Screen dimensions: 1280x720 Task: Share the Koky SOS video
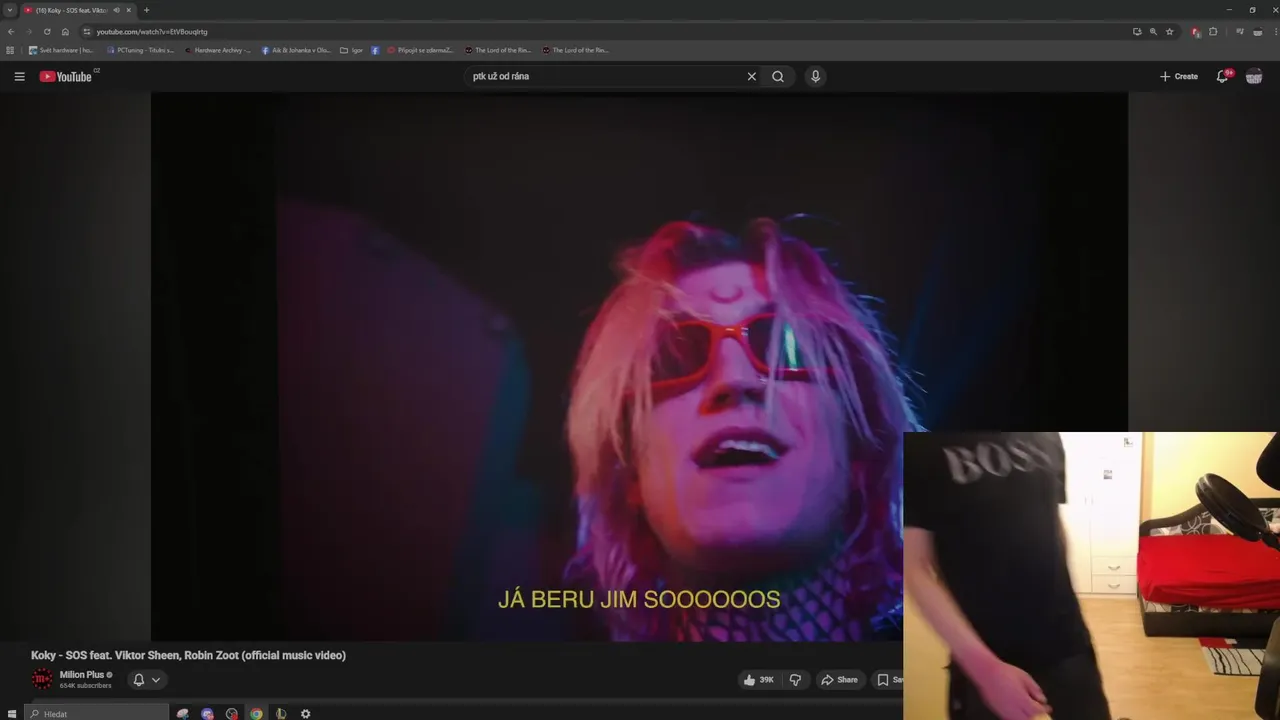839,680
